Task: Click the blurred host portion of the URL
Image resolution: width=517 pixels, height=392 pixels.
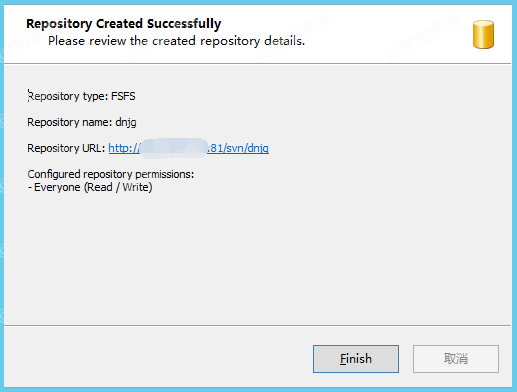Action: tap(173, 148)
